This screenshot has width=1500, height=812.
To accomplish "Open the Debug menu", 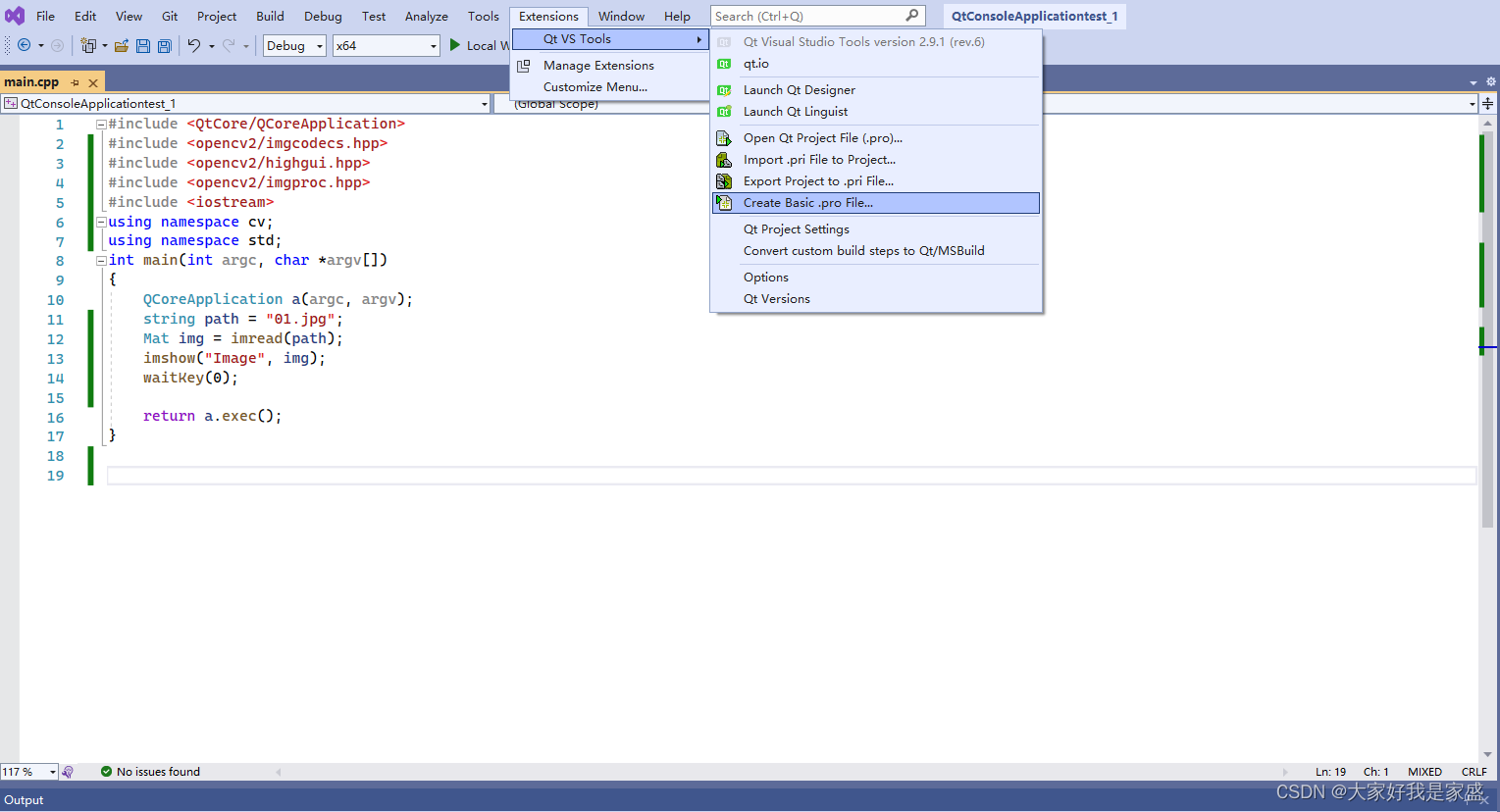I will tap(323, 16).
